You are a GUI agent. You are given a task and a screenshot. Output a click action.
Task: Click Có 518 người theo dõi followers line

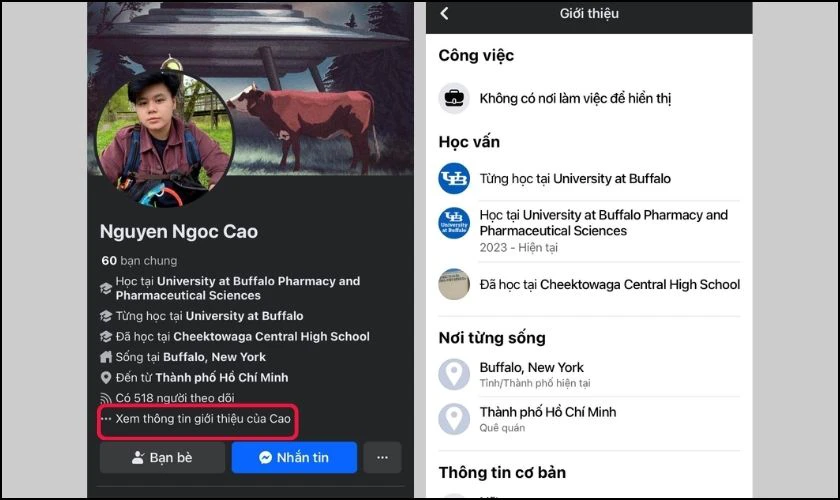(175, 398)
